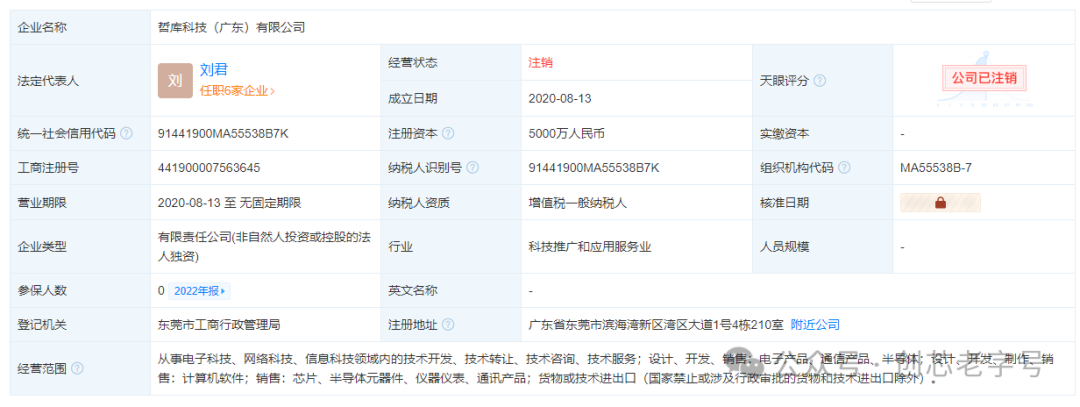The width and height of the screenshot is (1080, 407).
Task: Click the 工商注册号 label
Action: [48, 167]
